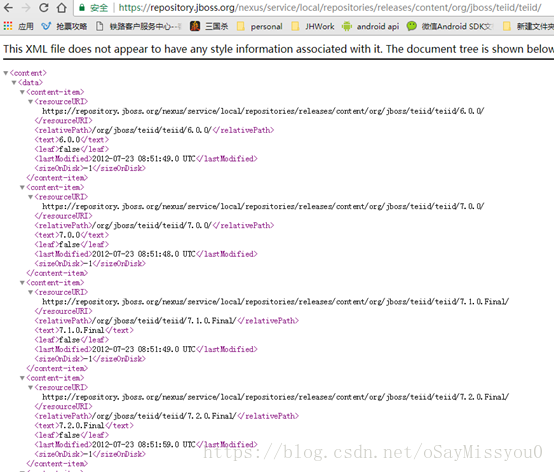
Task: Click the resource URL ending in 7.1.0.Final/
Action: (276, 302)
